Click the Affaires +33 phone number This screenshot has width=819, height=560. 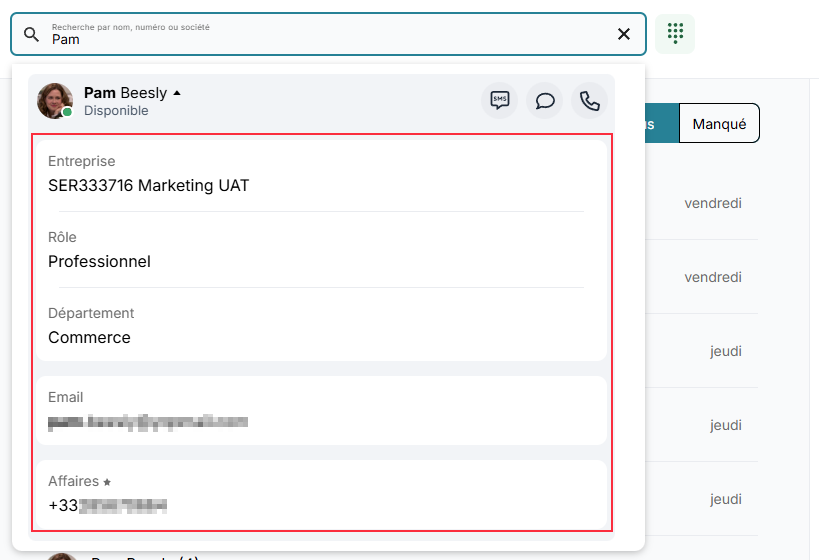[107, 505]
